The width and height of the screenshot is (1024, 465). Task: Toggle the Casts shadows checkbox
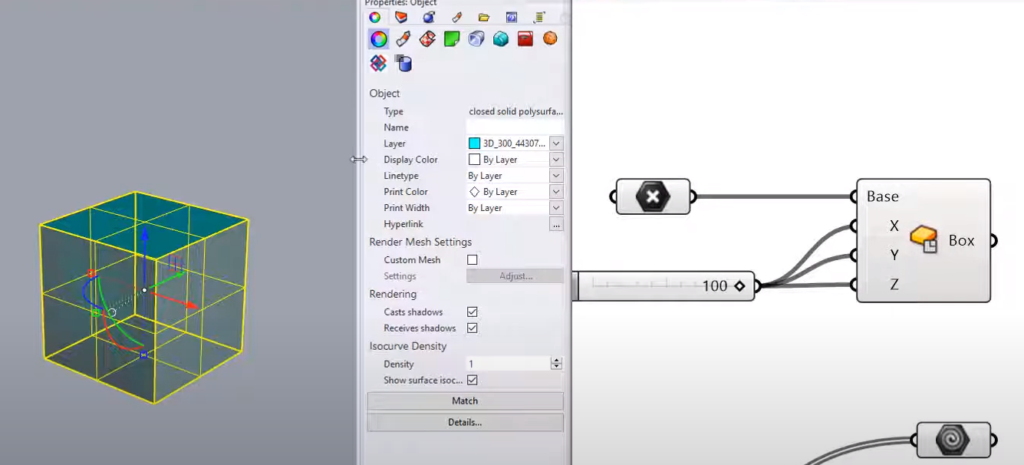pyautogui.click(x=472, y=312)
